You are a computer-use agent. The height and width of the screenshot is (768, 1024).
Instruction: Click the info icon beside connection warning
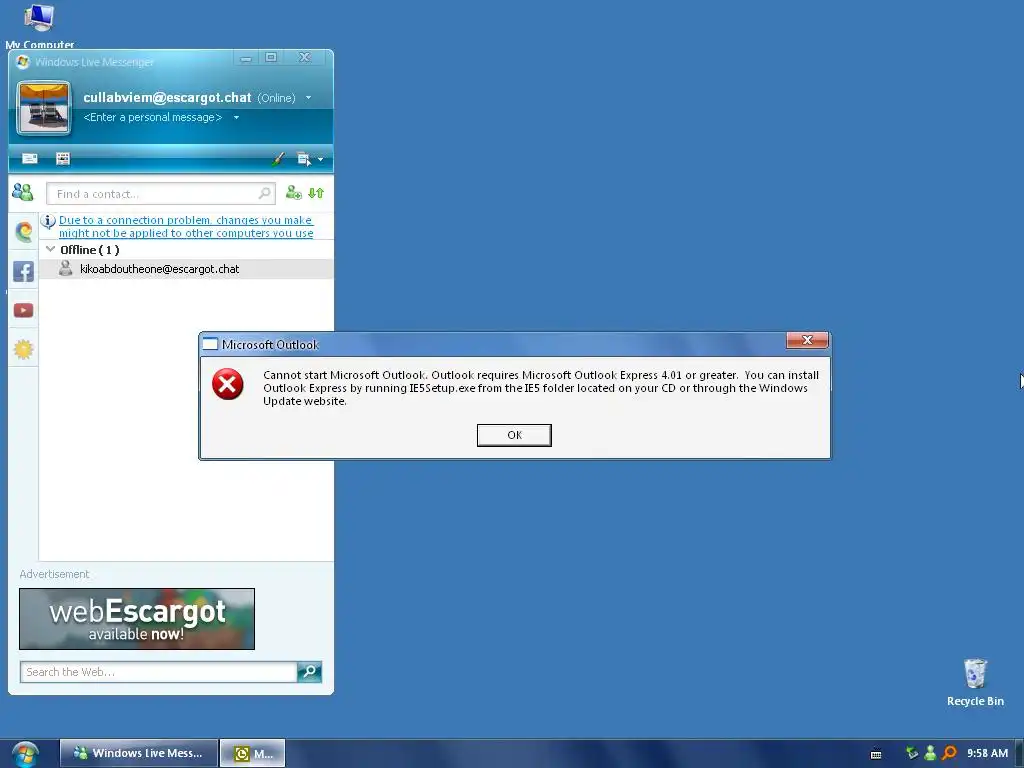tap(48, 221)
